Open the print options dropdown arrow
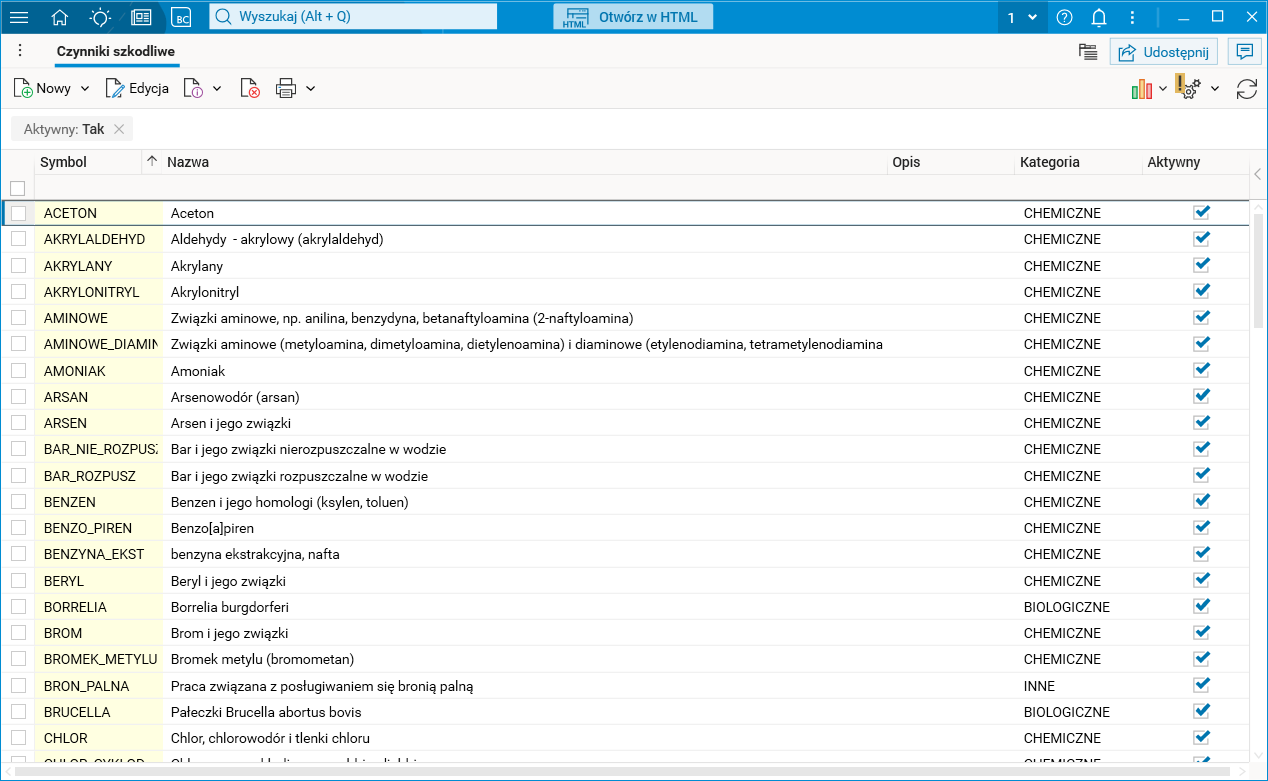1268x781 pixels. pos(311,88)
